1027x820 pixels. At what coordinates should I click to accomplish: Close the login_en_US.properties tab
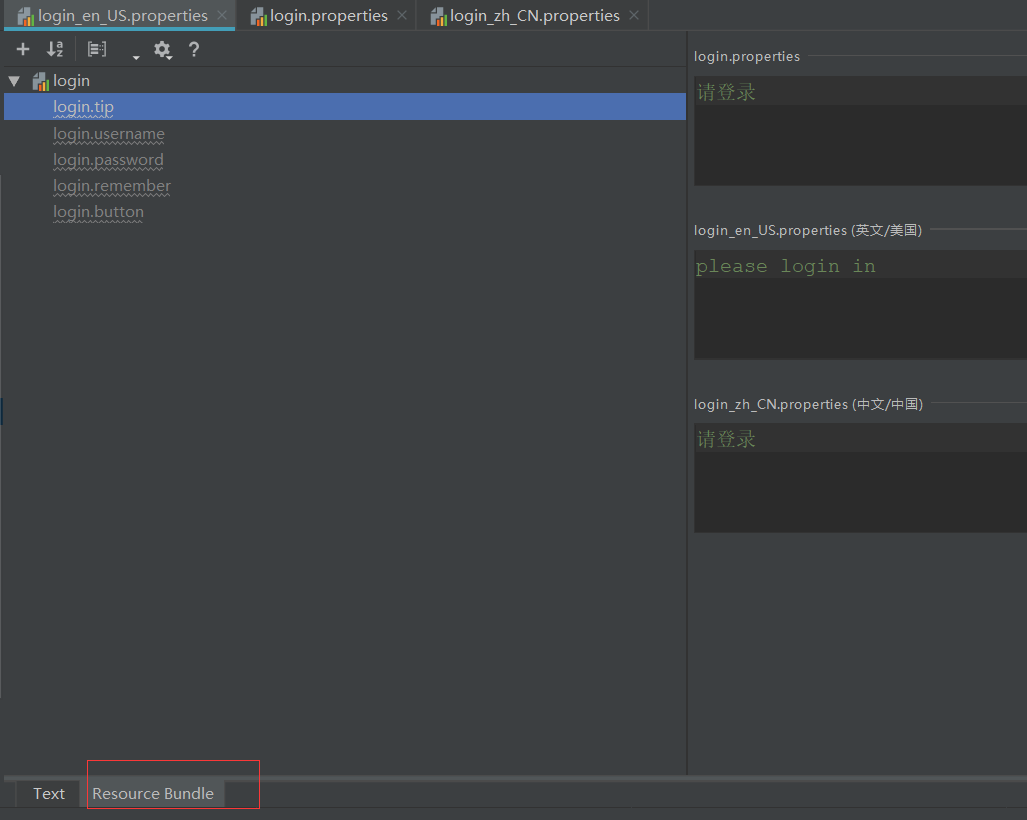tap(222, 15)
